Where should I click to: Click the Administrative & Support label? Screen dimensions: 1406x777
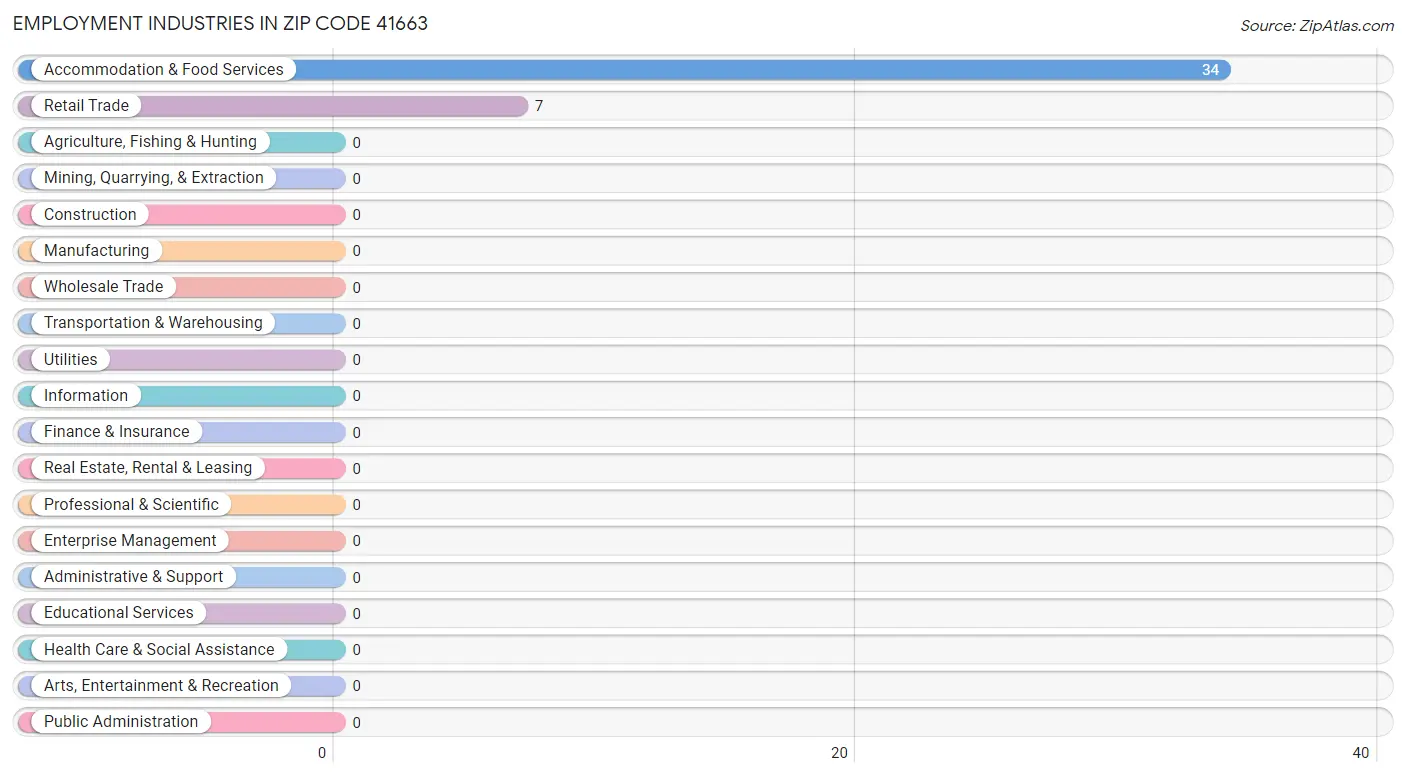point(134,577)
